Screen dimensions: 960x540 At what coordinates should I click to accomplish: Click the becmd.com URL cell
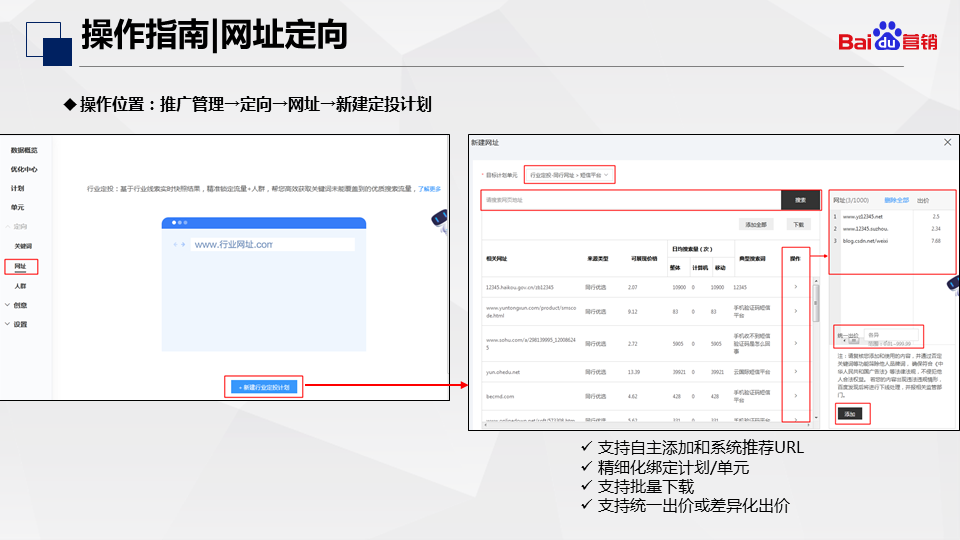coord(500,397)
